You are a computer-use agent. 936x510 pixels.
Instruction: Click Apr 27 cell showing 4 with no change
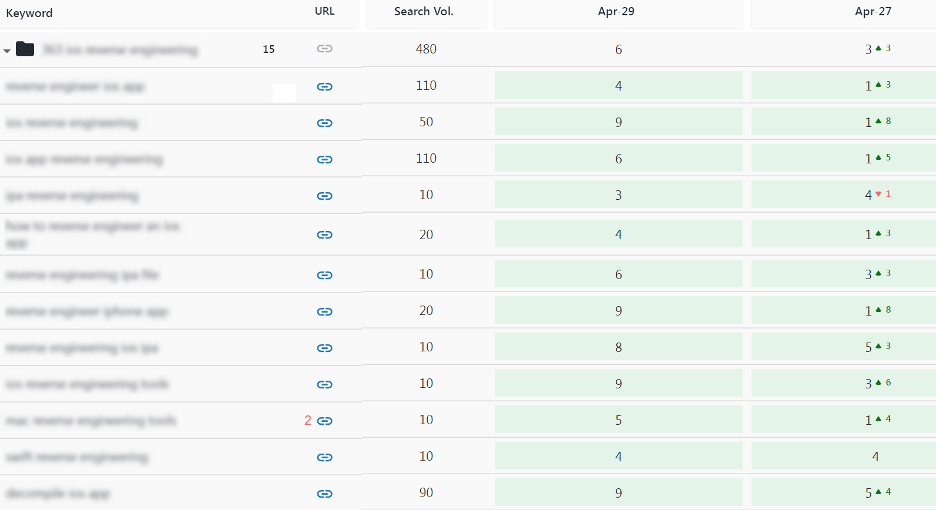[843, 456]
